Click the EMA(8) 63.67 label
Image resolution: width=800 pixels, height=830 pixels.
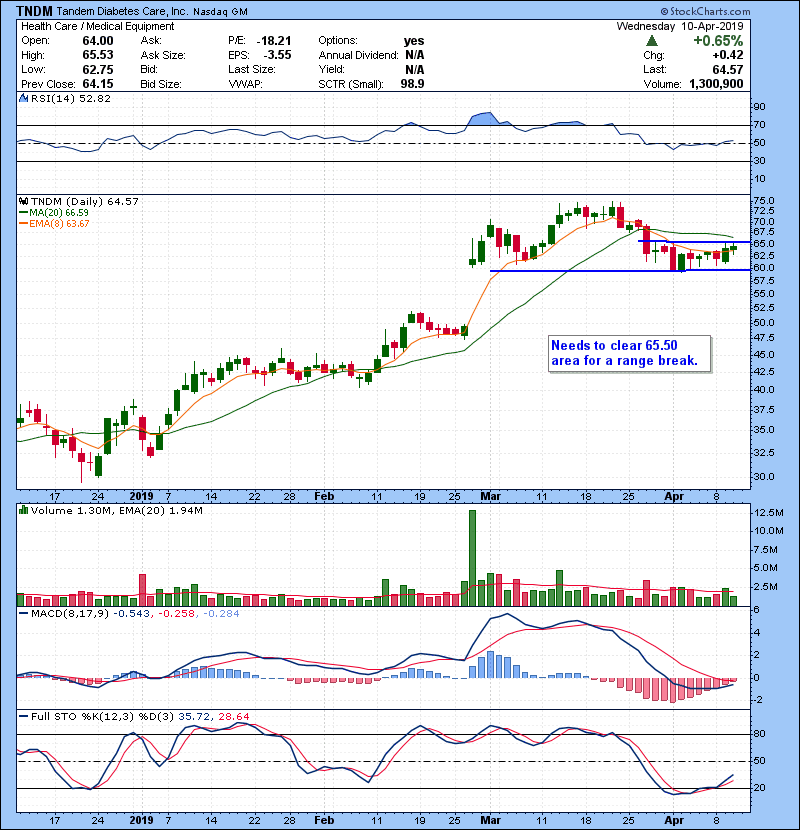[x=59, y=224]
